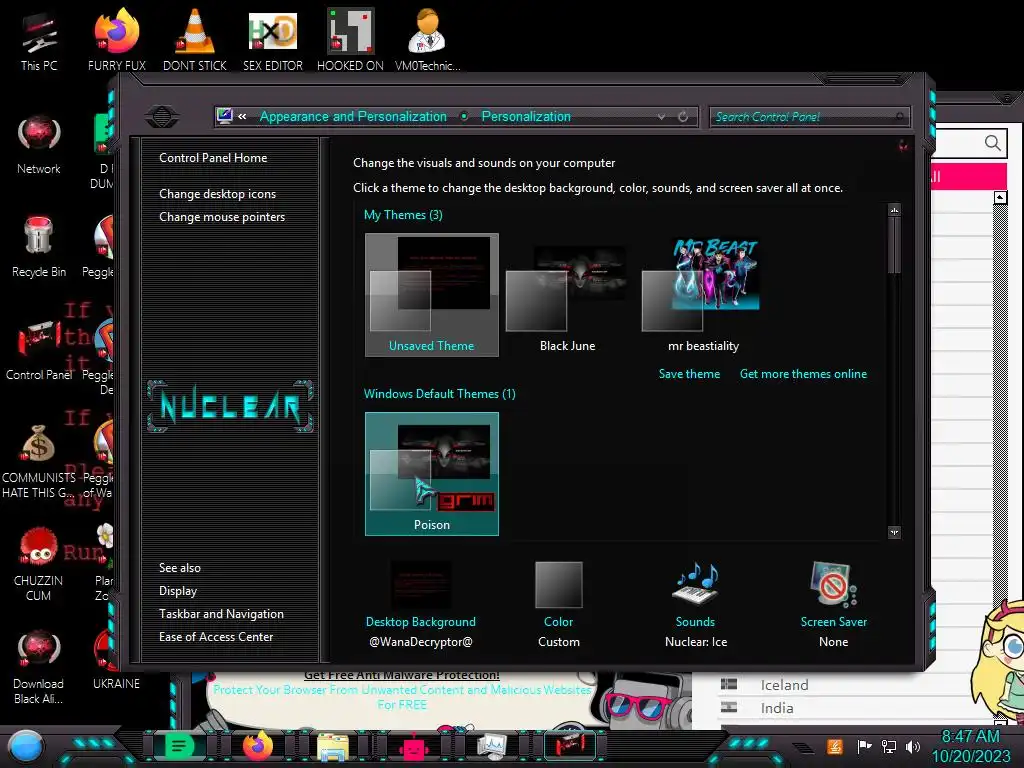
Task: Open the monitor graph taskbar app
Action: coord(491,746)
